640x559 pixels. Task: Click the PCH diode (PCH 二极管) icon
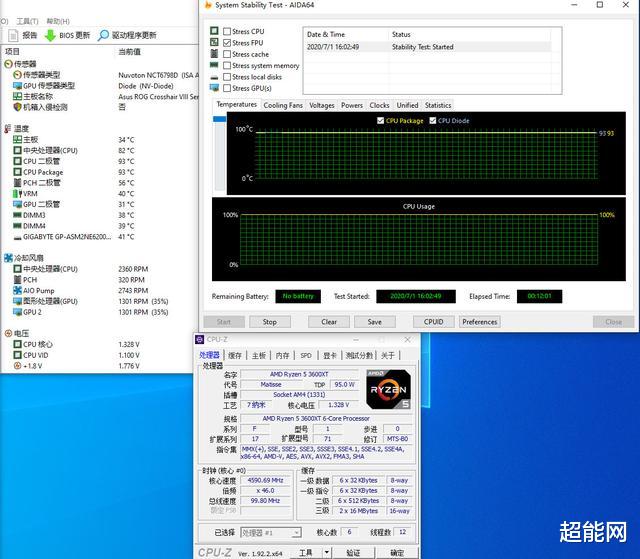click(17, 183)
